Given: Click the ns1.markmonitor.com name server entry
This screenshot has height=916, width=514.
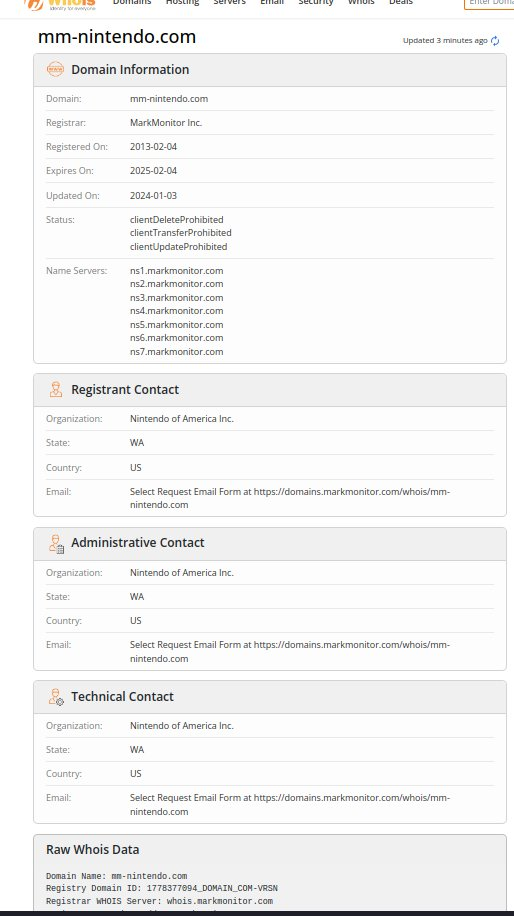Looking at the screenshot, I should 176,270.
